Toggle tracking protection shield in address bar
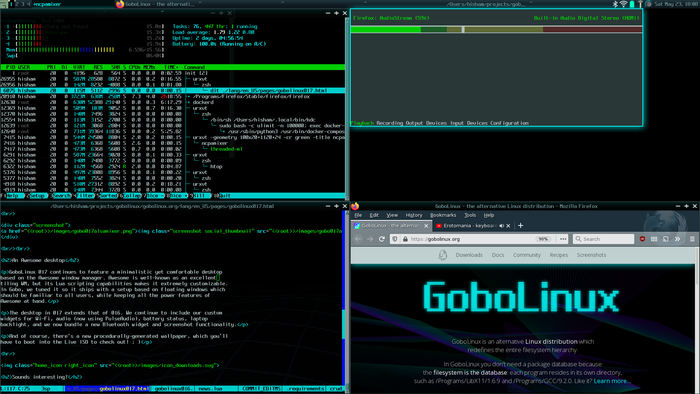 395,239
